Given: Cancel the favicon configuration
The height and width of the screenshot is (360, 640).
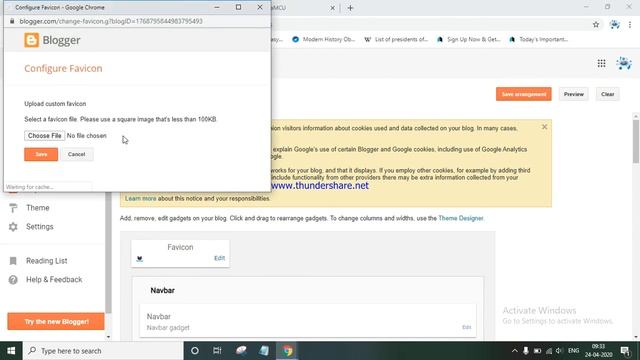Looking at the screenshot, I should coord(76,154).
